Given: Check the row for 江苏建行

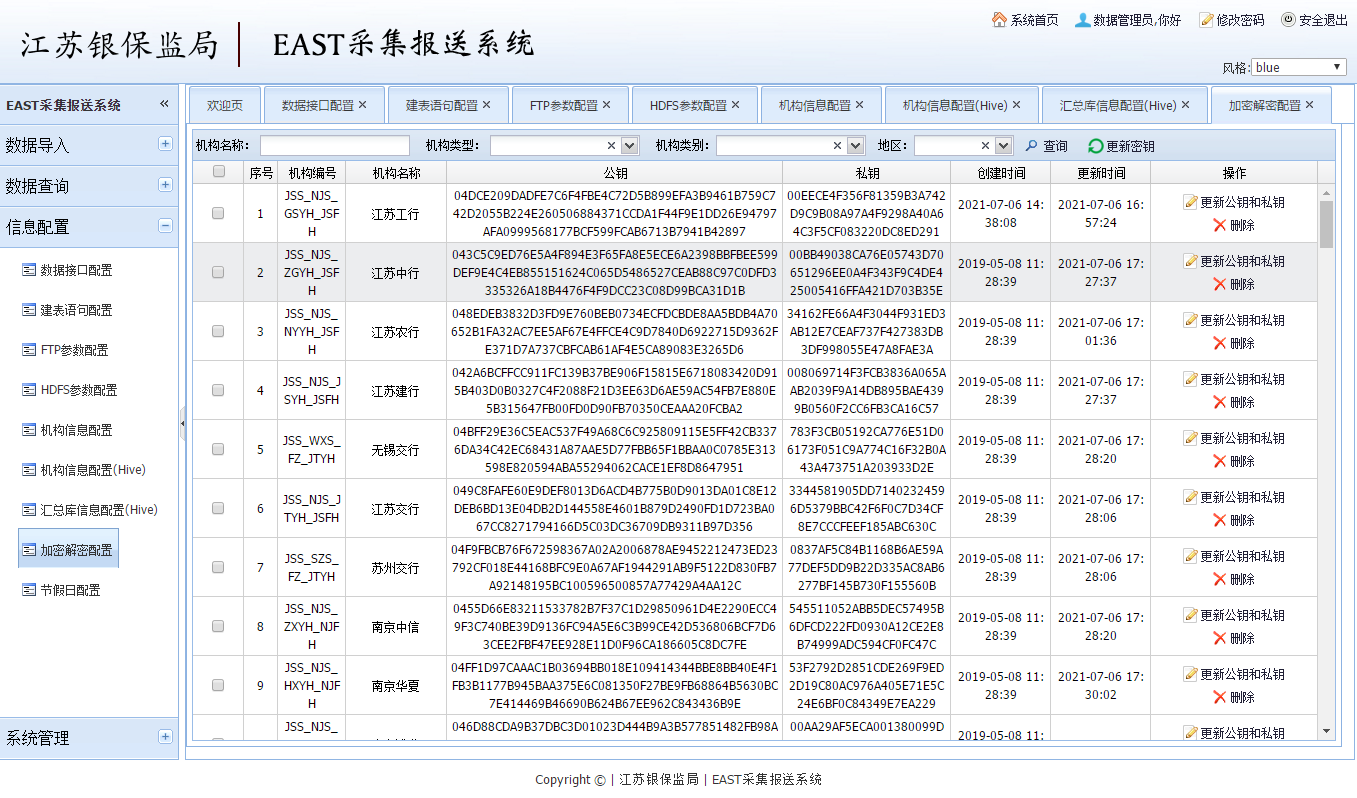Looking at the screenshot, I should coord(218,390).
